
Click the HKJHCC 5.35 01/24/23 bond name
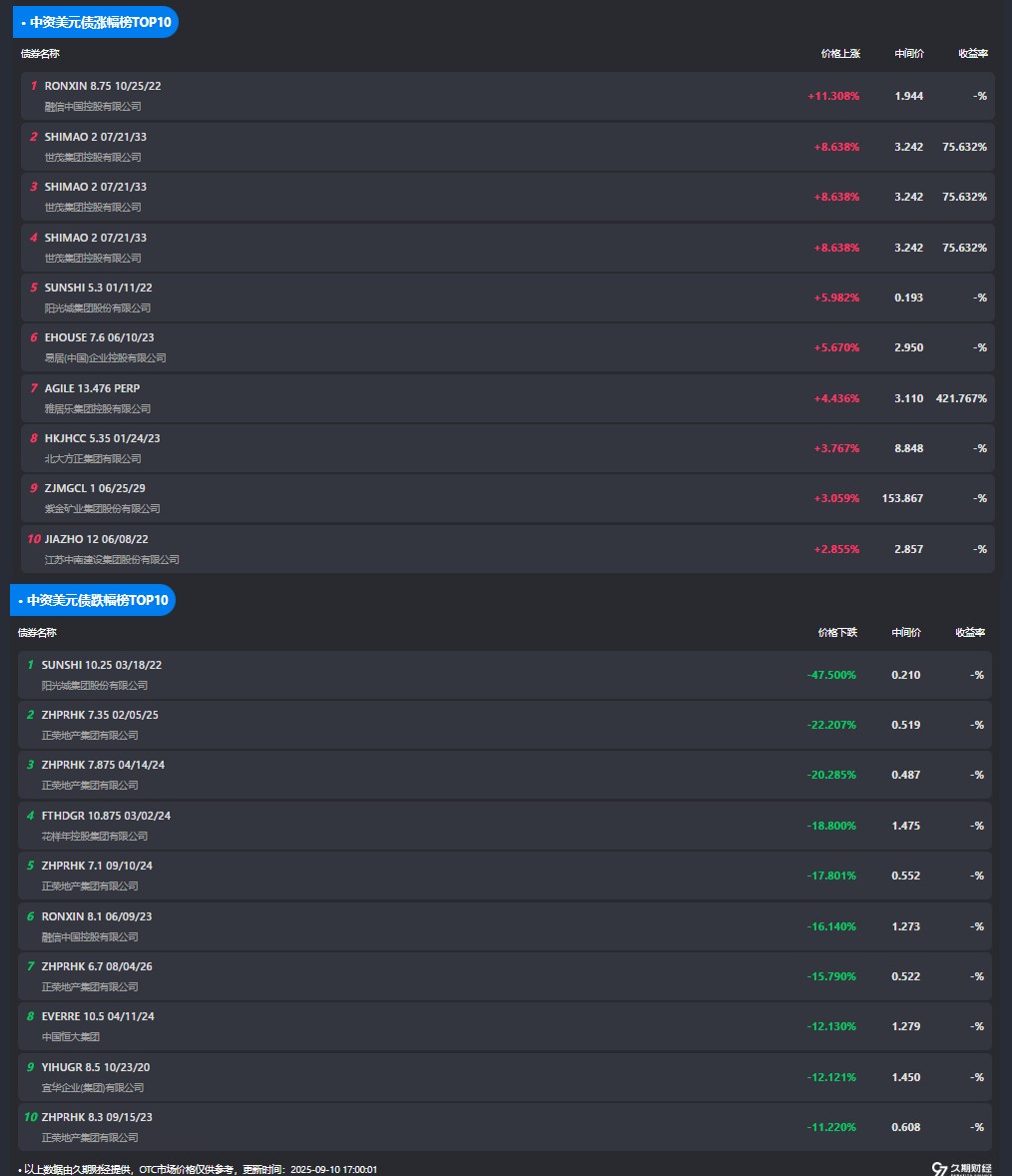(102, 438)
